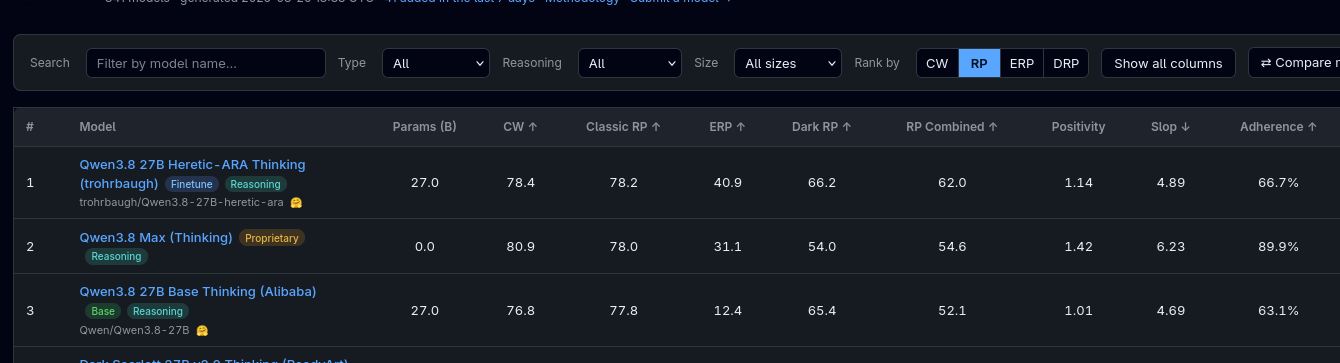Expand the Size filter dropdown
The height and width of the screenshot is (363, 1340).
(x=788, y=63)
